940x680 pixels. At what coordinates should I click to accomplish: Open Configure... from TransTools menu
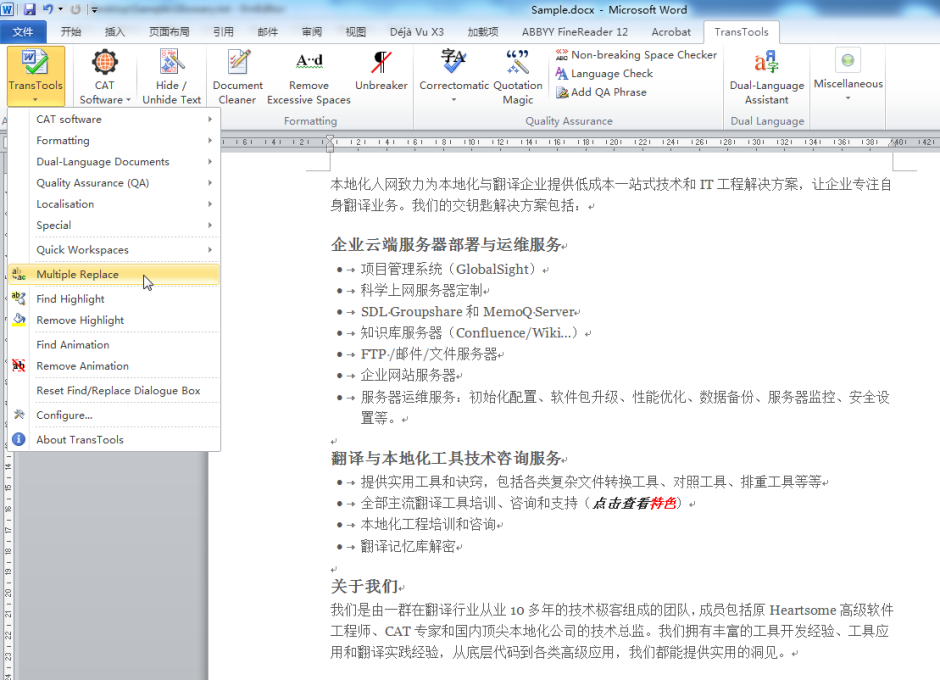pos(64,415)
